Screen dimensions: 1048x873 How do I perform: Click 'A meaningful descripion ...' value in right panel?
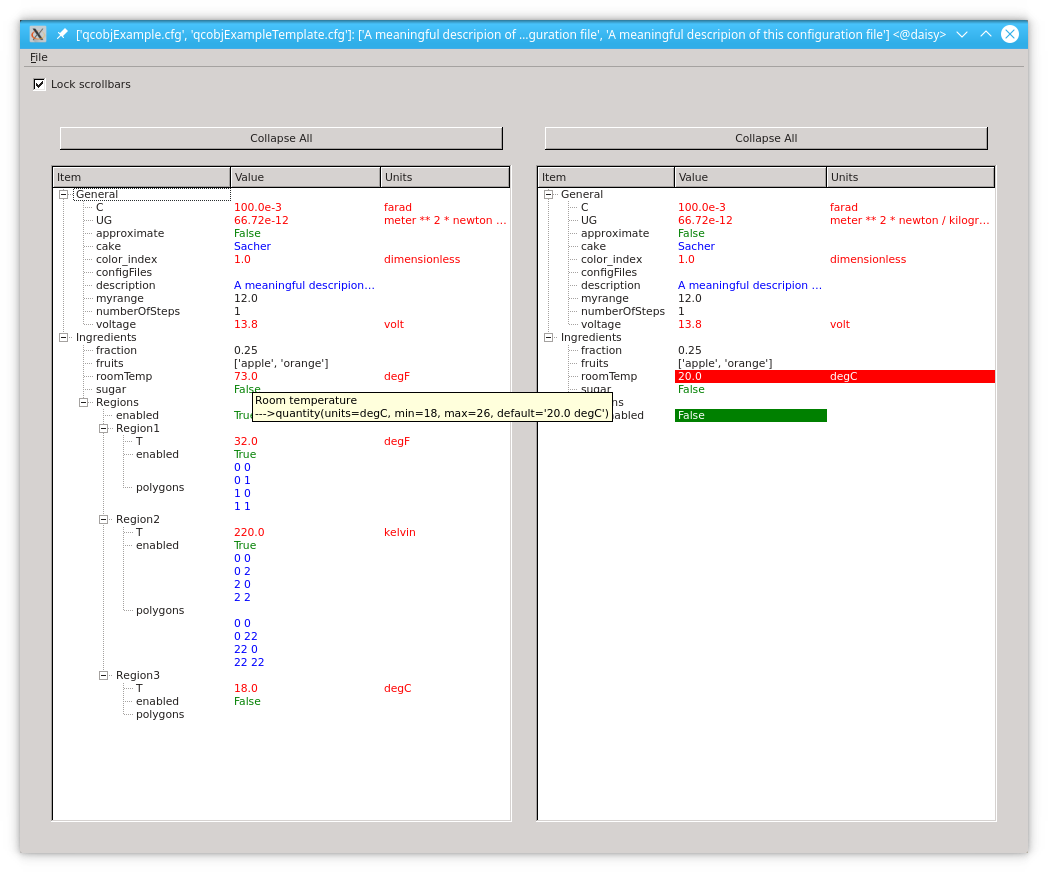coord(750,285)
